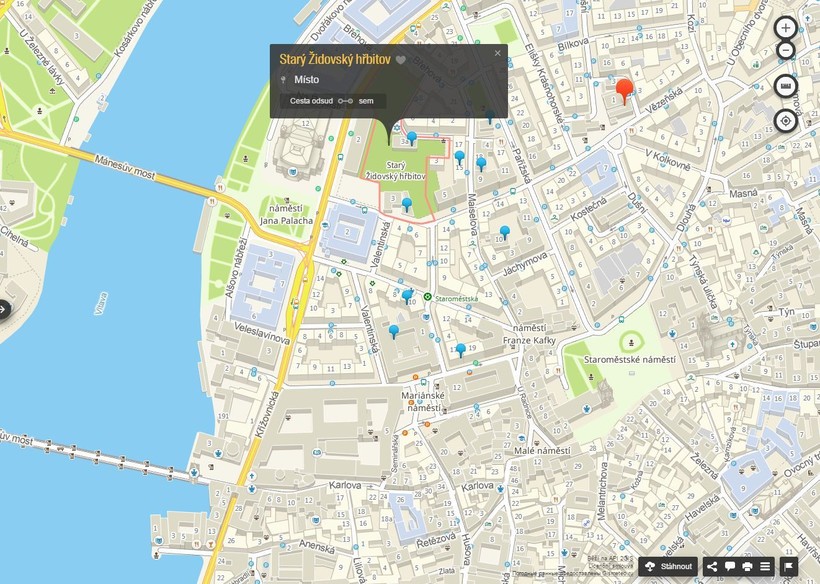This screenshot has height=584, width=820.
Task: Click the 'Týnská ulička' street label
Action: (701, 282)
